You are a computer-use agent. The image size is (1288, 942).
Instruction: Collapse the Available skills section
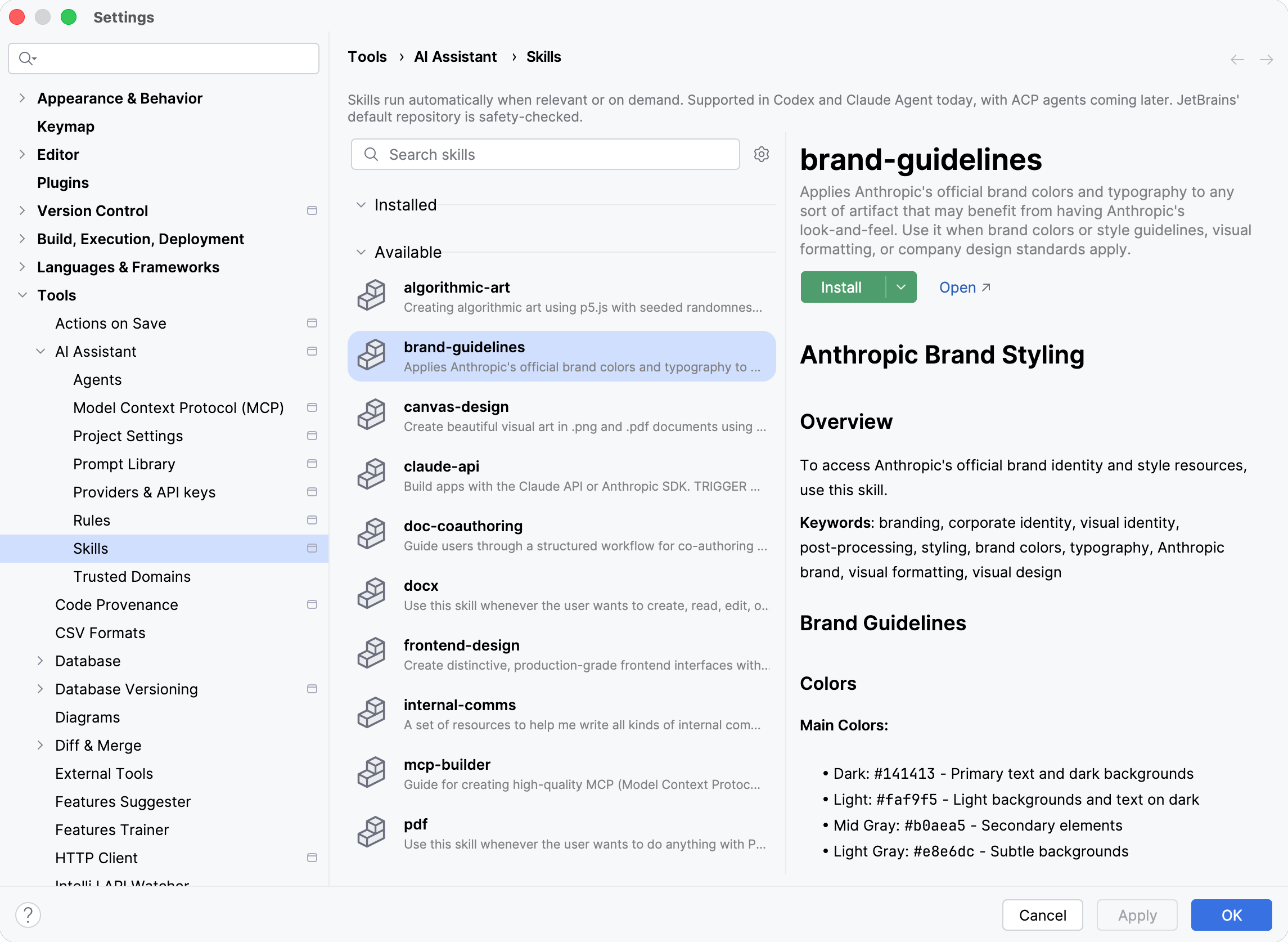point(361,252)
